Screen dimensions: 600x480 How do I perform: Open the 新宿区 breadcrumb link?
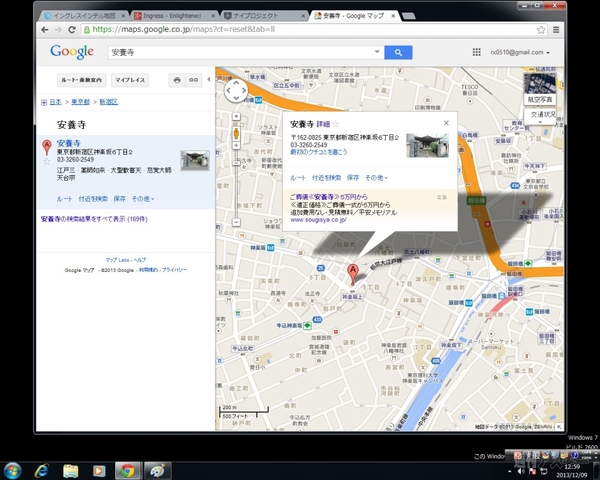tap(109, 102)
